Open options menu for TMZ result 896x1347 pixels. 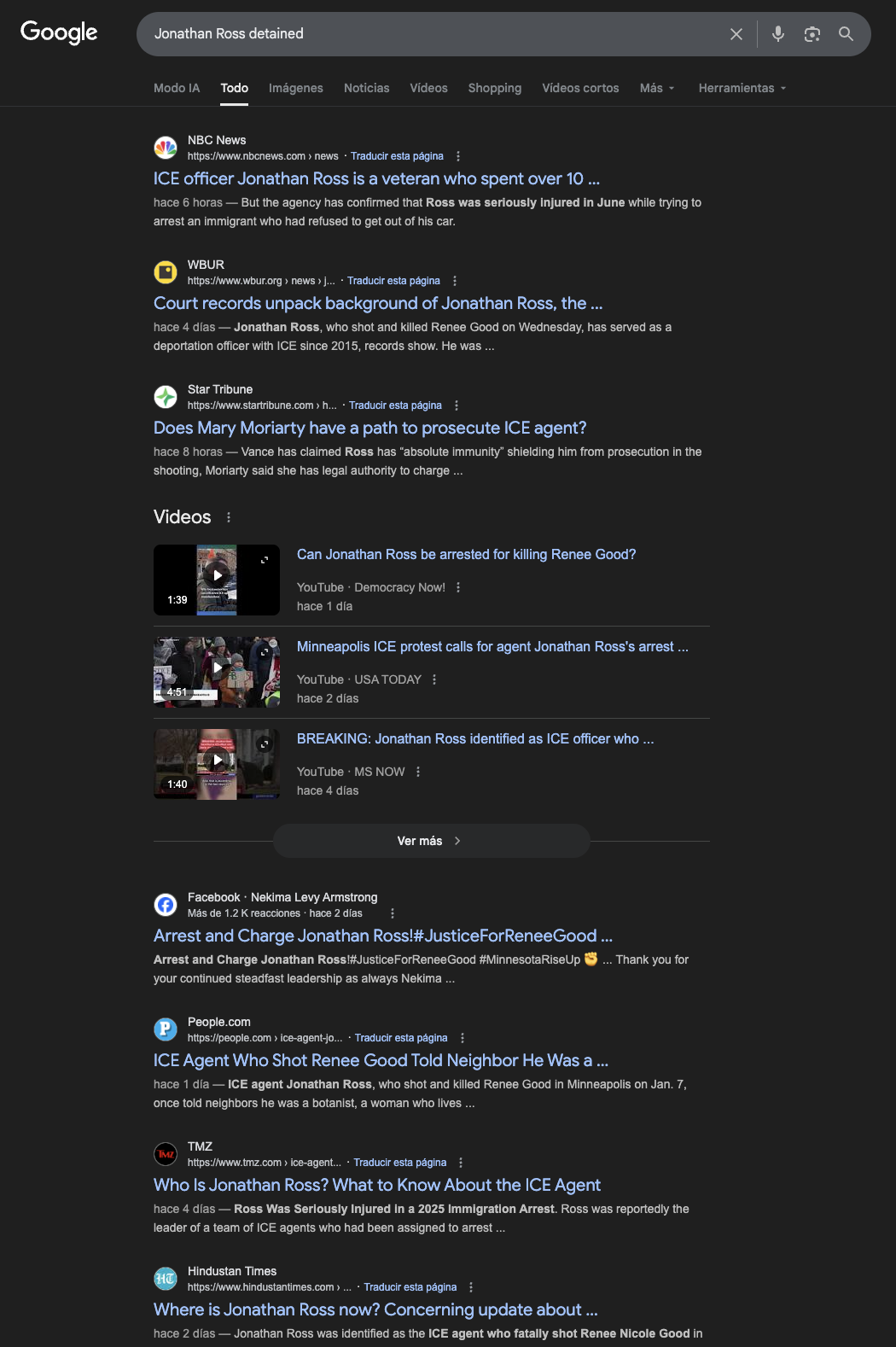click(461, 1163)
